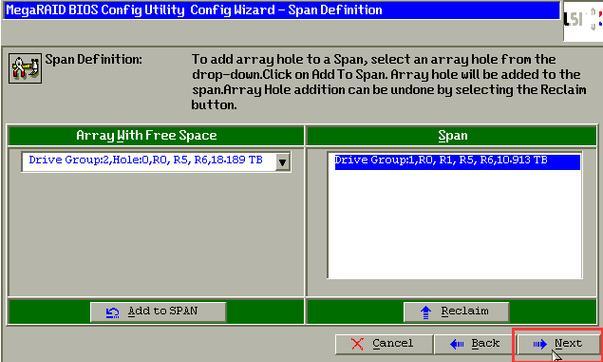Click the Span Definition wizard icon

tap(25, 68)
